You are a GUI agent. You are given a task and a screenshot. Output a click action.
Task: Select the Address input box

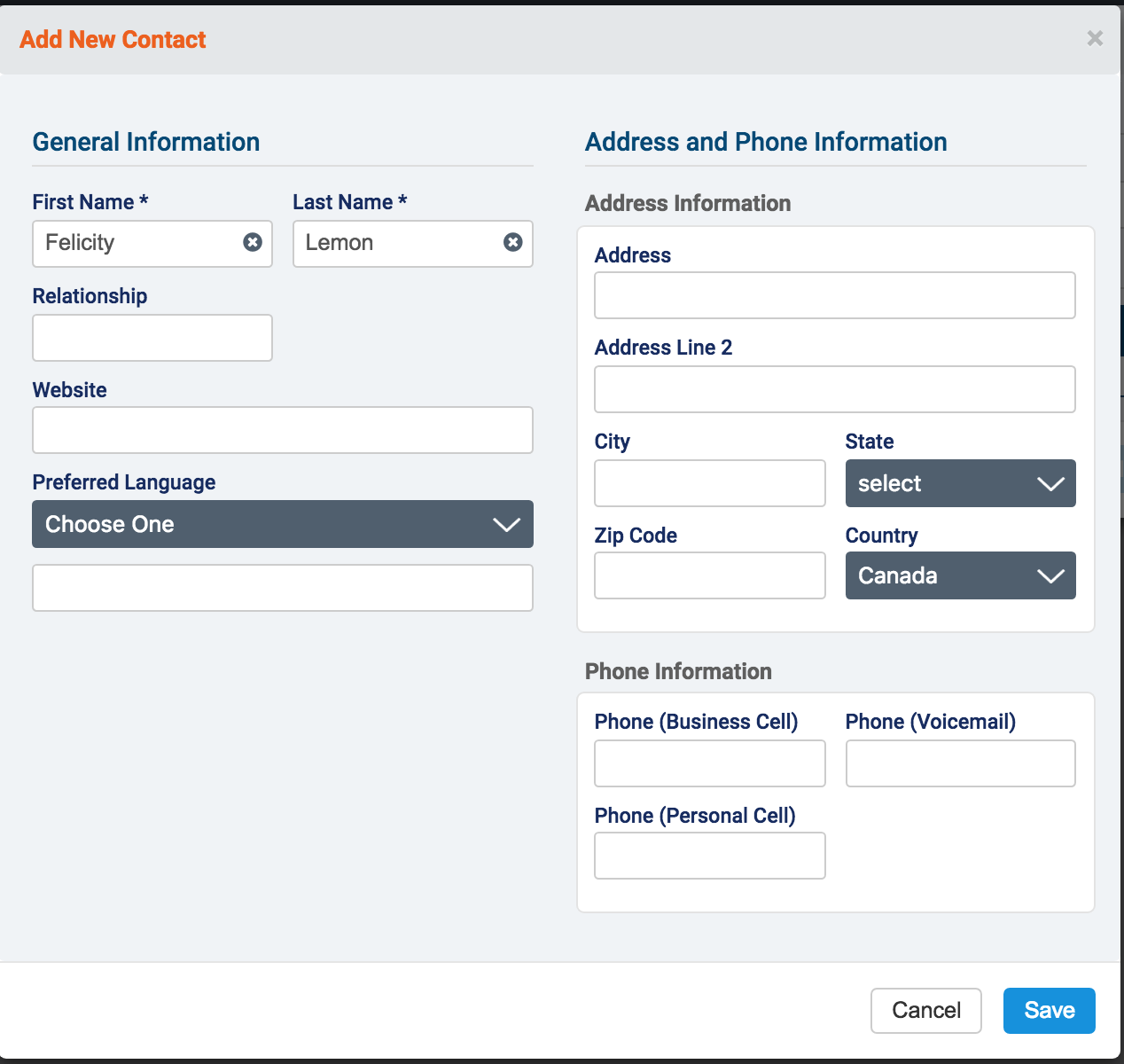pyautogui.click(x=834, y=295)
